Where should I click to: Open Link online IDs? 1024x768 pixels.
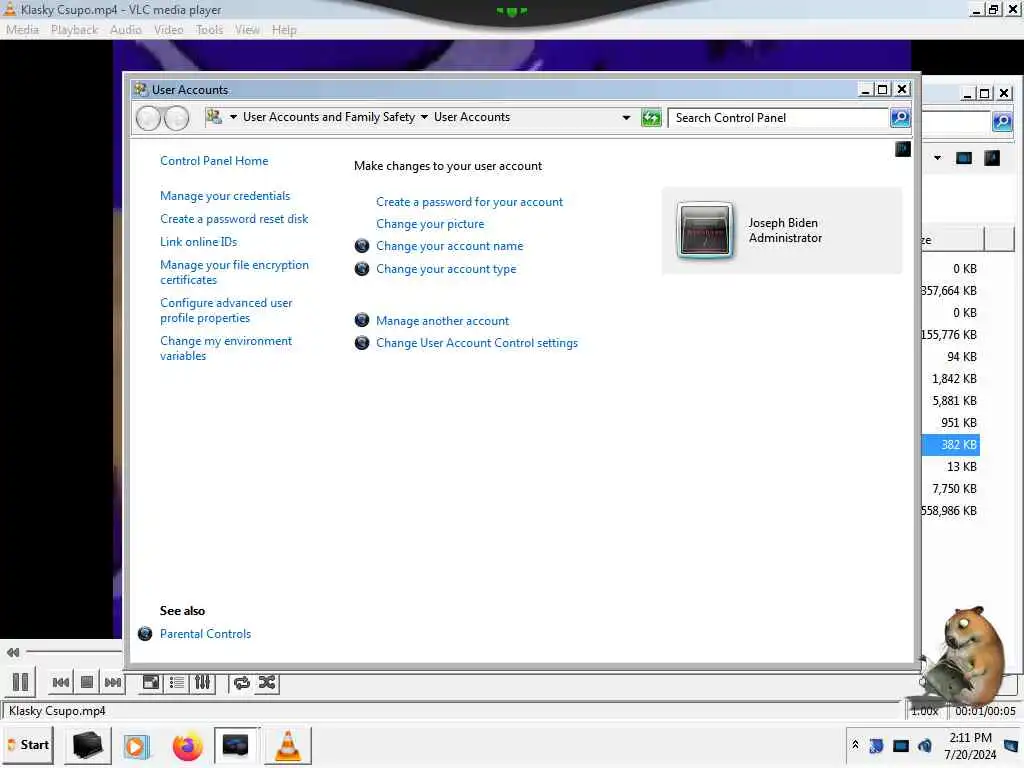199,242
